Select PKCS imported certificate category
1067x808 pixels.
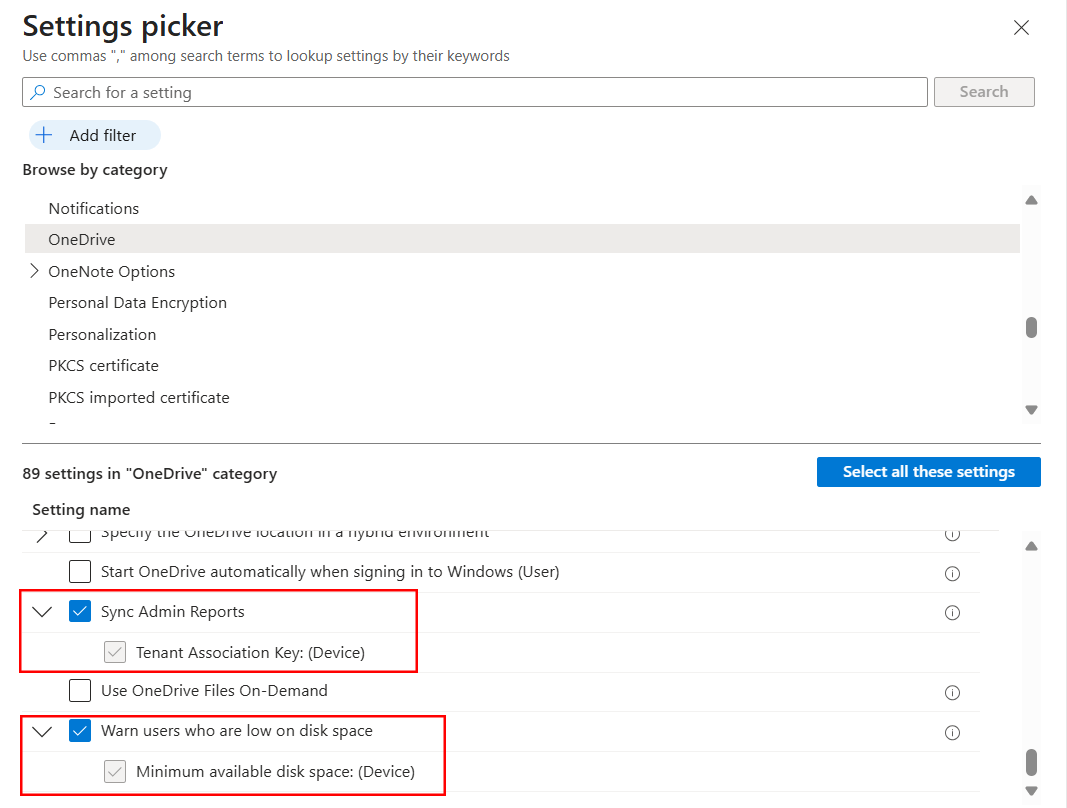[139, 398]
